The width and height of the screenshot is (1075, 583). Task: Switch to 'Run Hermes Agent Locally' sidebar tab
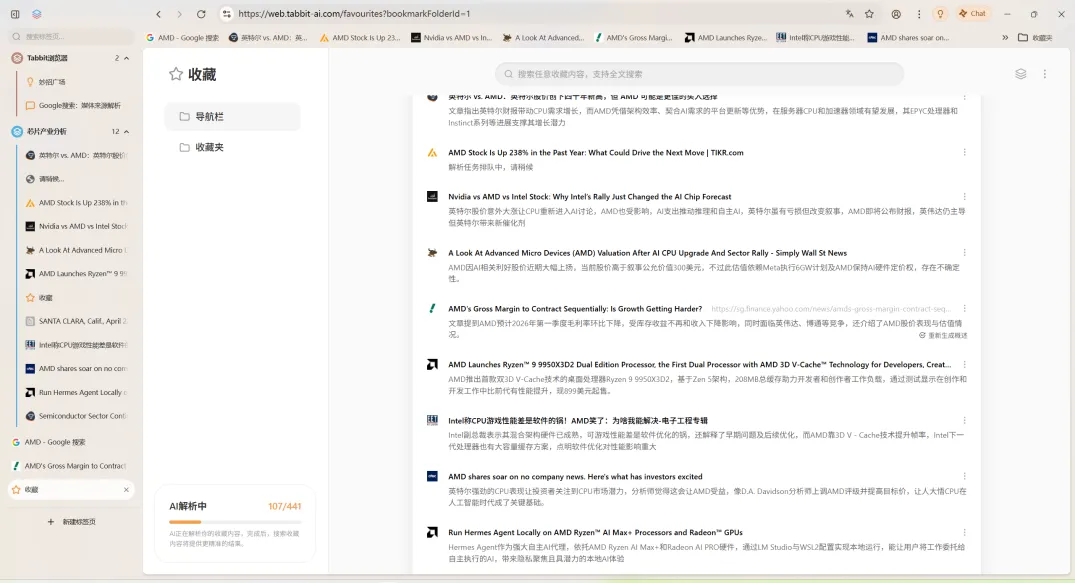point(75,392)
